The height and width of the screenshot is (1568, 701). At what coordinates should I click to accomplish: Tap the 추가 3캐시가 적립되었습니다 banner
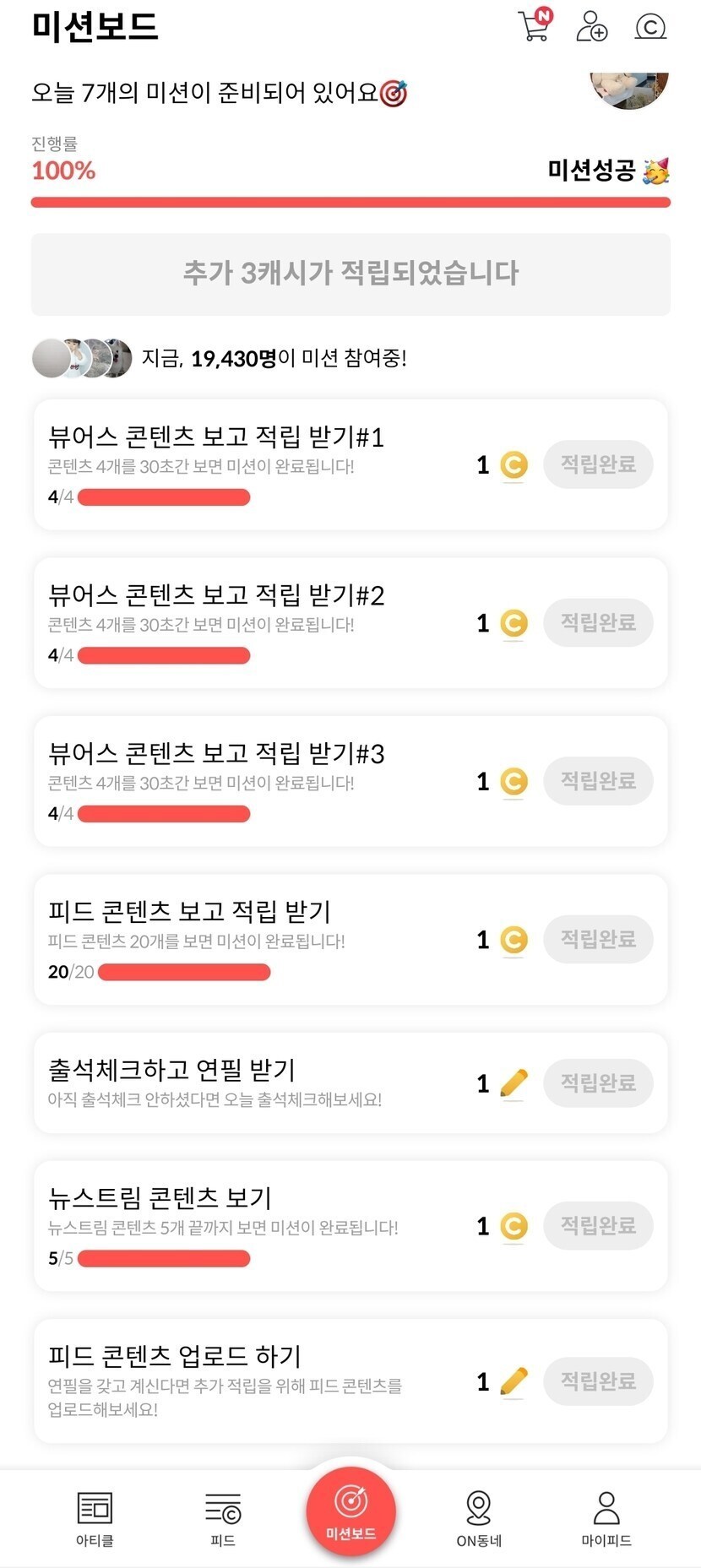[350, 274]
